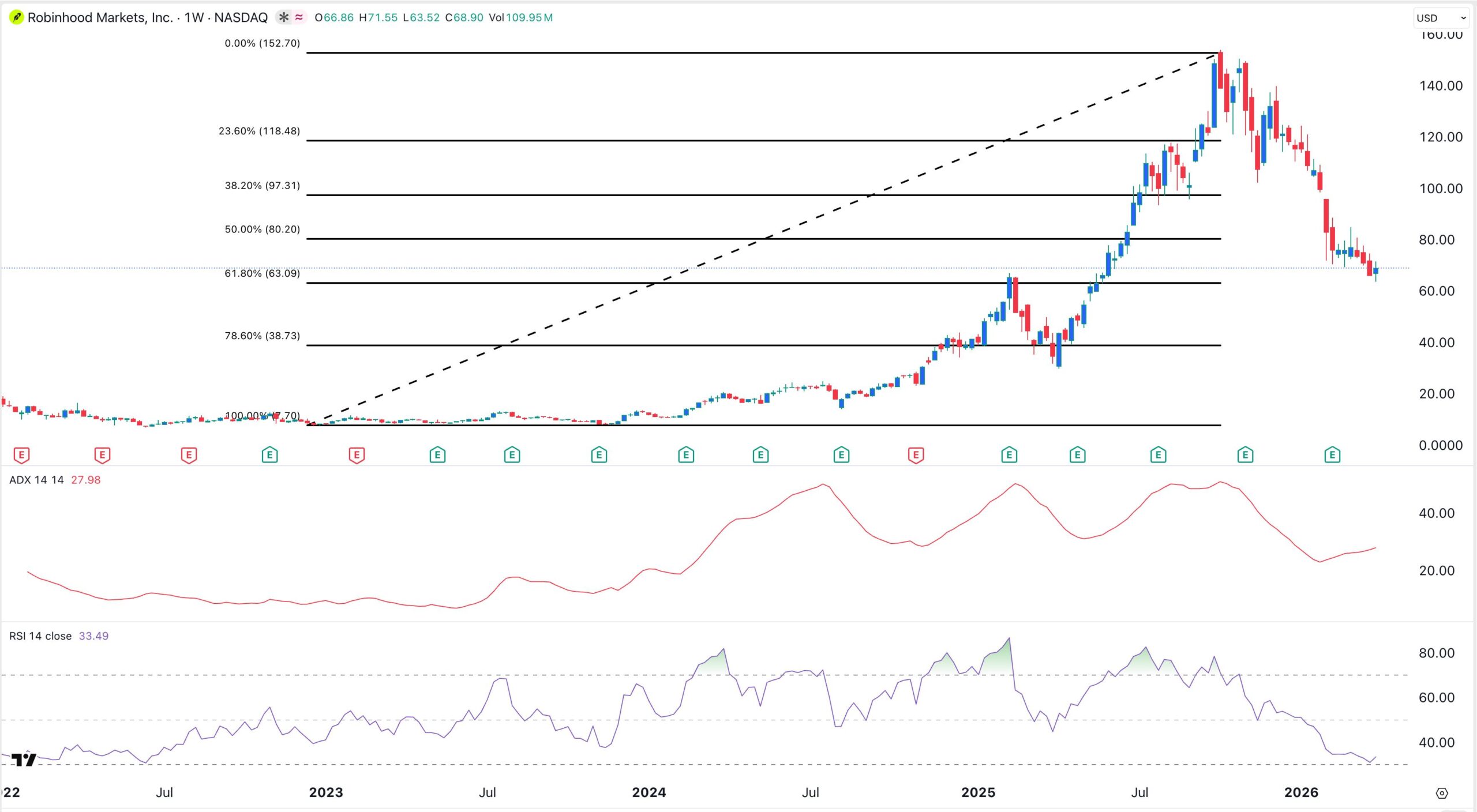Click 120.00 on the price axis

[x=1441, y=137]
